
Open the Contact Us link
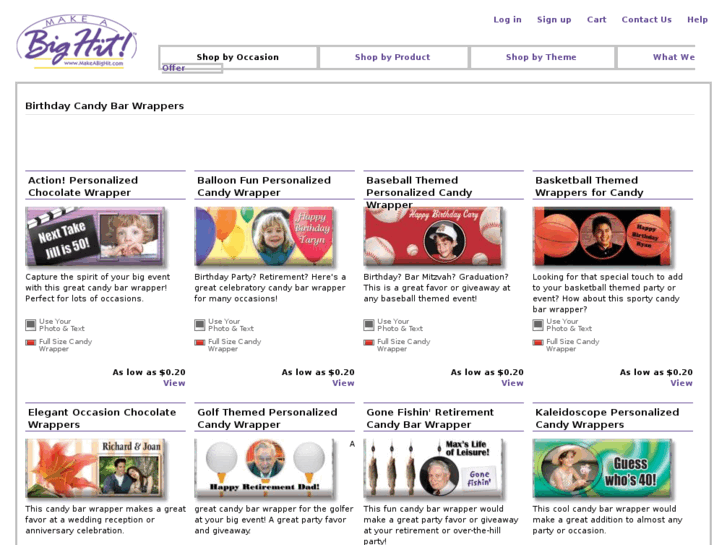click(646, 19)
